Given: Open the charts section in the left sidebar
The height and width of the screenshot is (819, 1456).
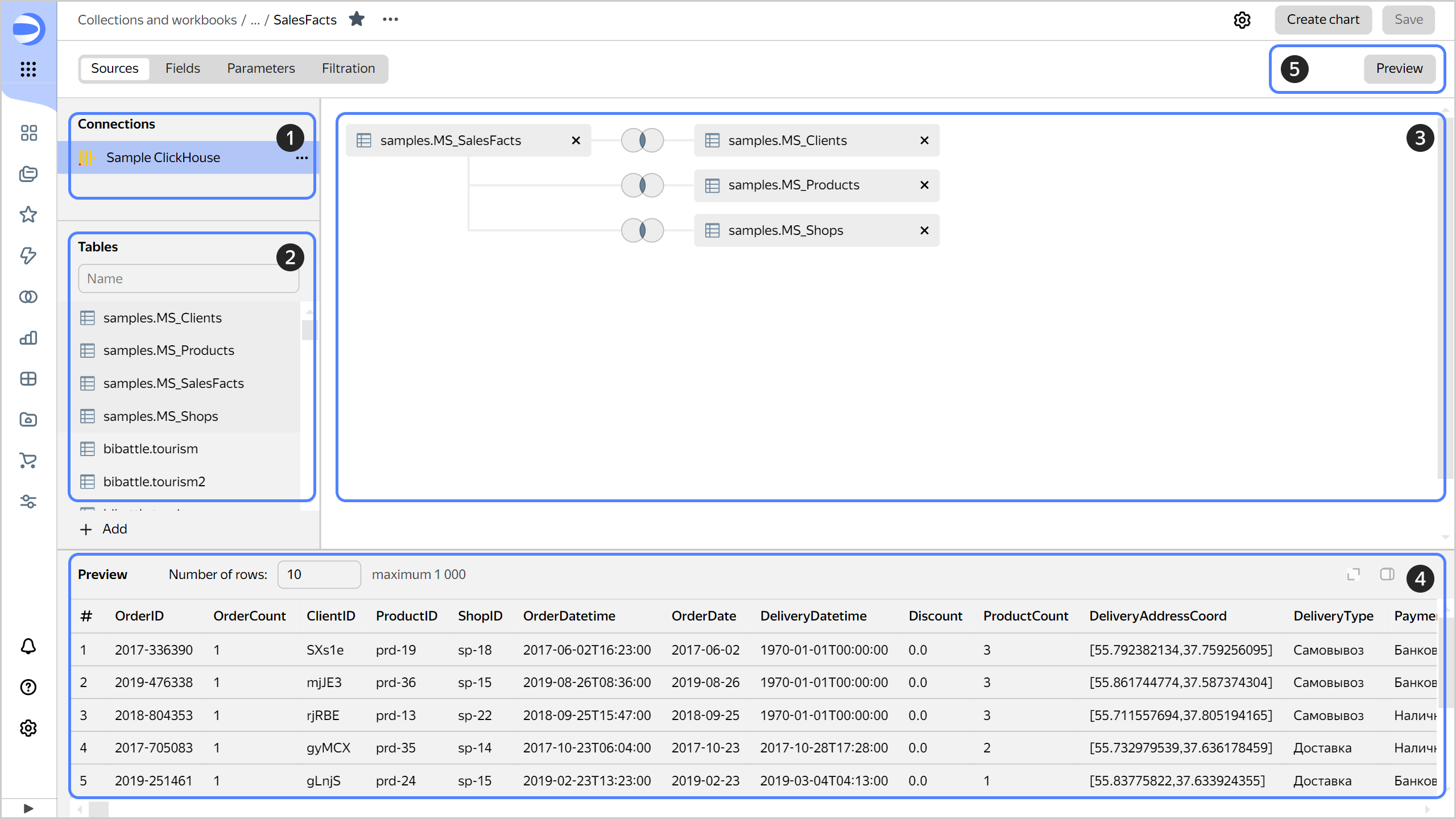Looking at the screenshot, I should click(28, 338).
